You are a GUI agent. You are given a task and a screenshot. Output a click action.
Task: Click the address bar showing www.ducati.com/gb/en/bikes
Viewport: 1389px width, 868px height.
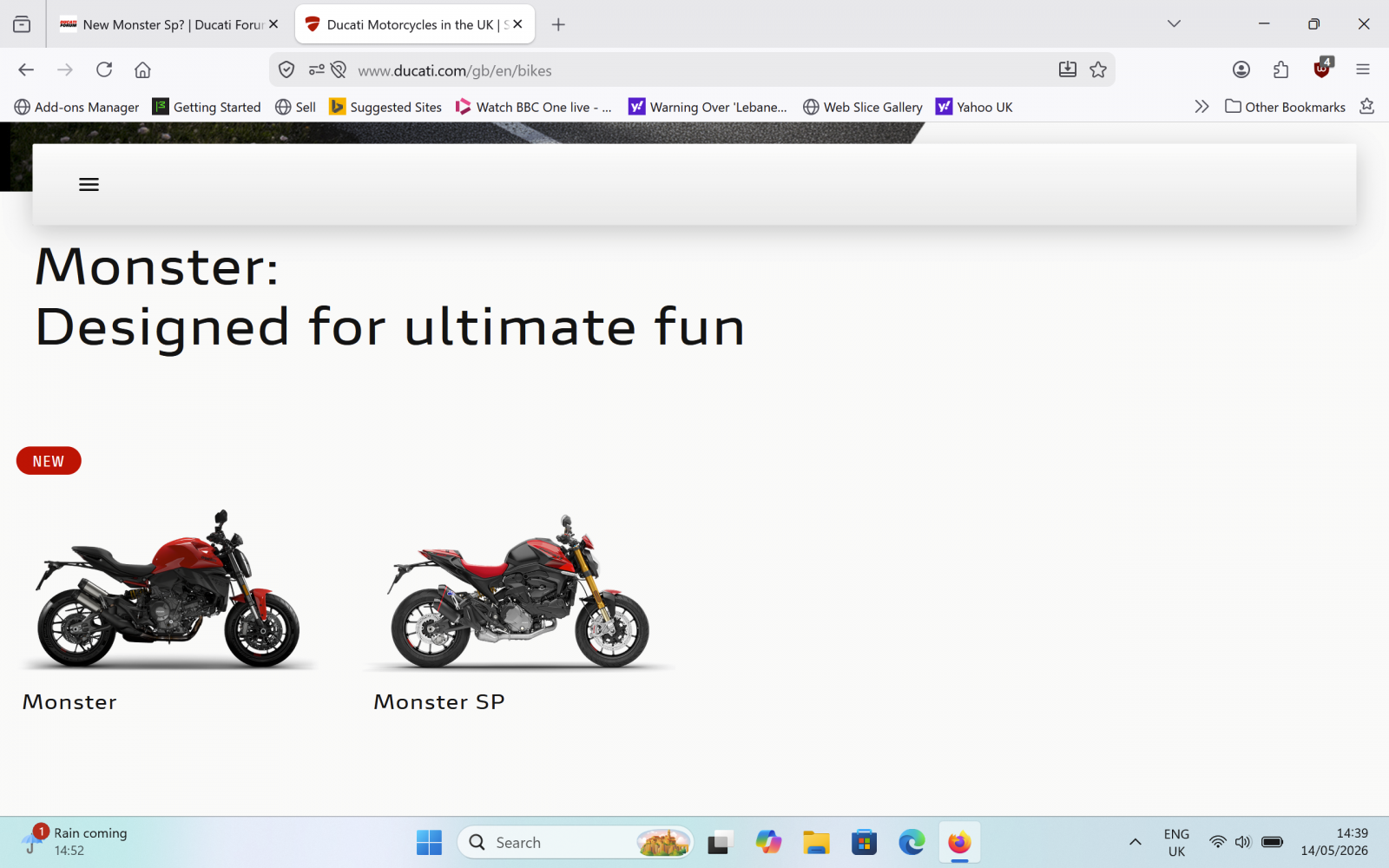click(x=692, y=69)
